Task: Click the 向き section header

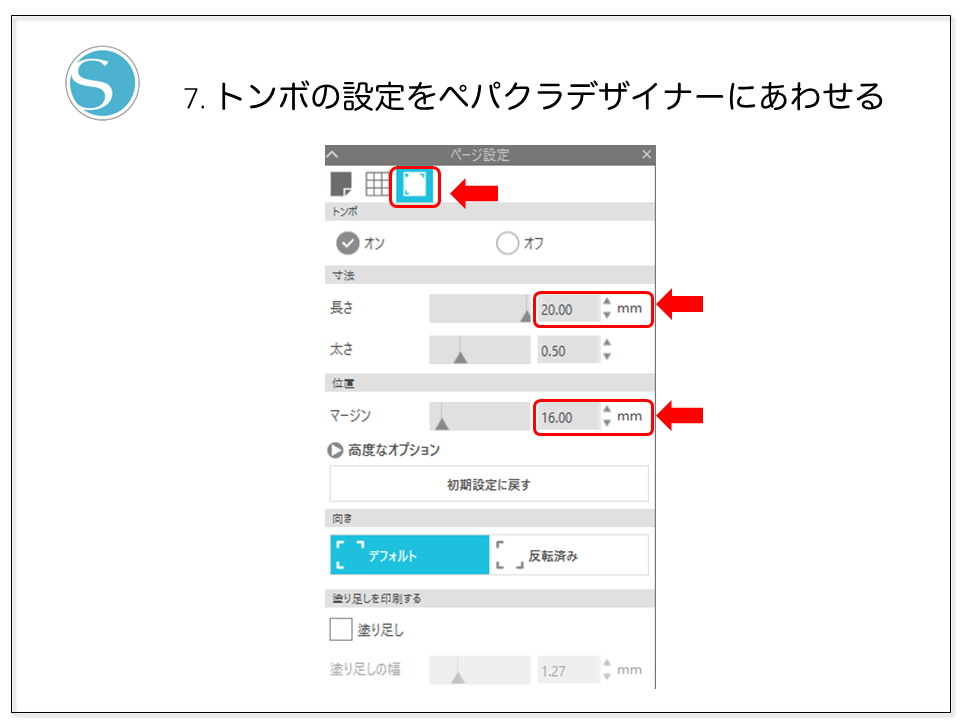Action: 490,519
